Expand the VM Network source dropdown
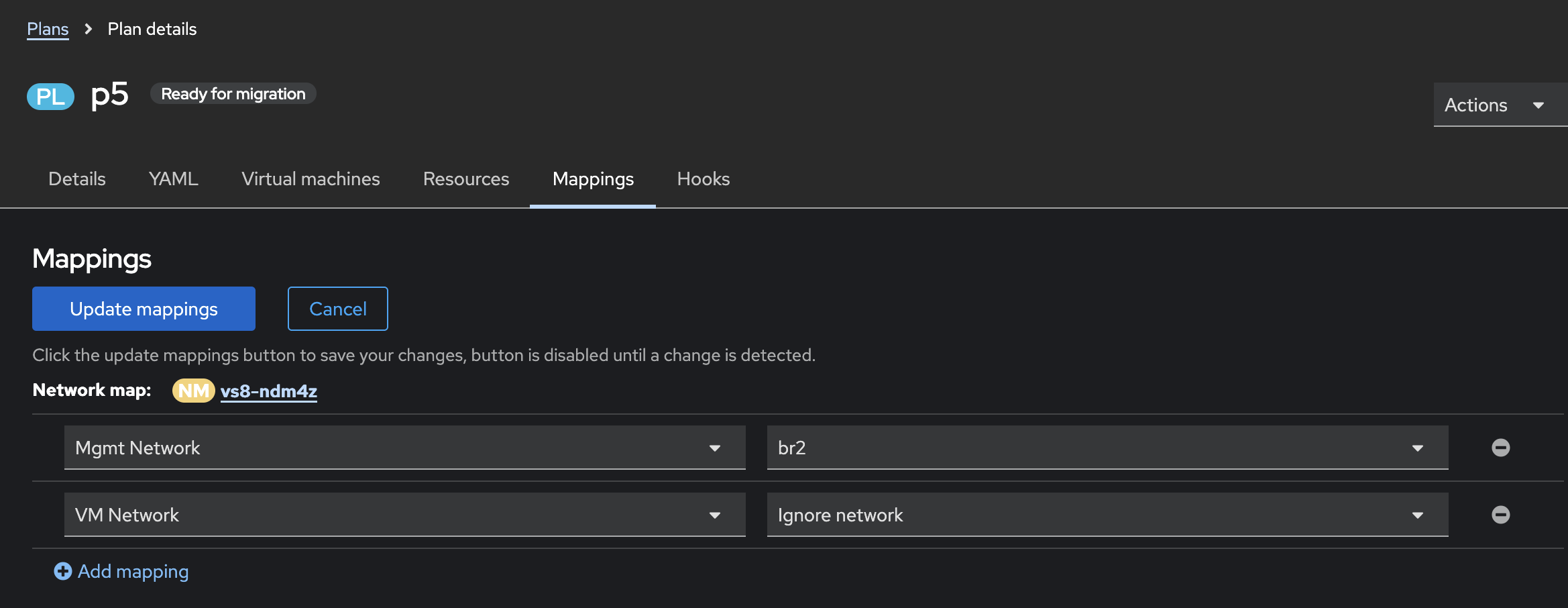Screen dimensions: 1568x608 (x=404, y=515)
